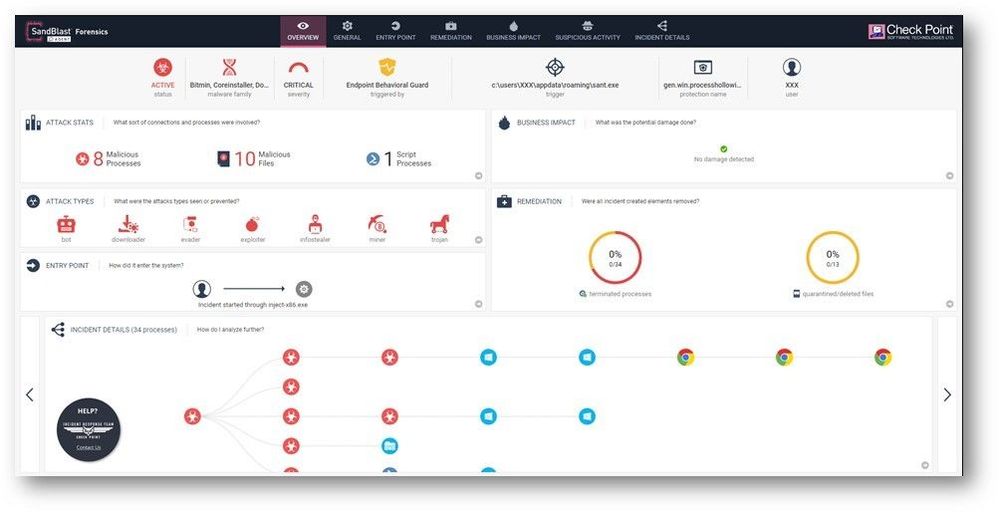Click the bot attack type icon

[x=67, y=224]
